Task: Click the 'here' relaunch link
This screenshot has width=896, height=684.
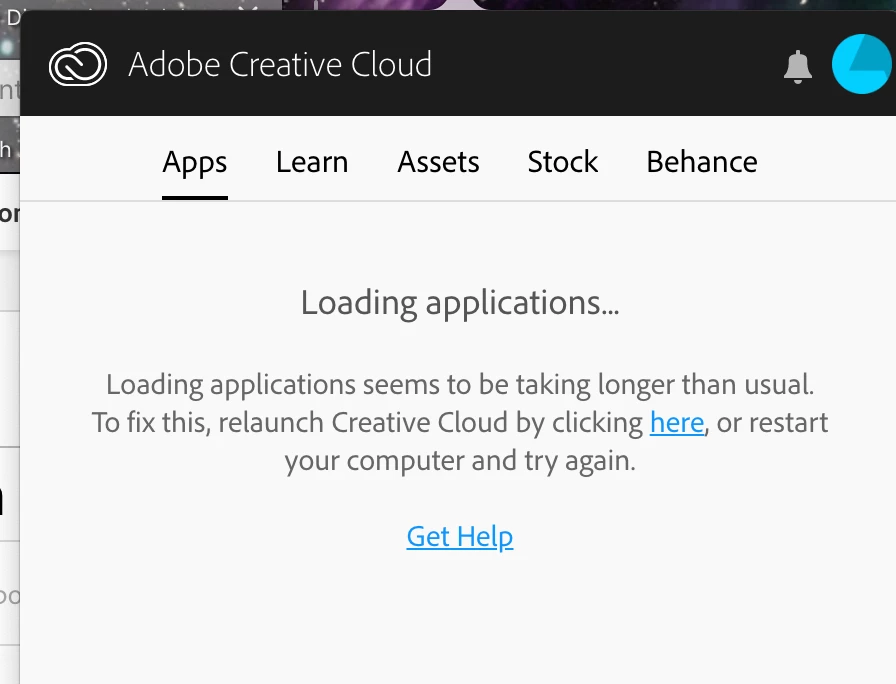Action: tap(677, 423)
